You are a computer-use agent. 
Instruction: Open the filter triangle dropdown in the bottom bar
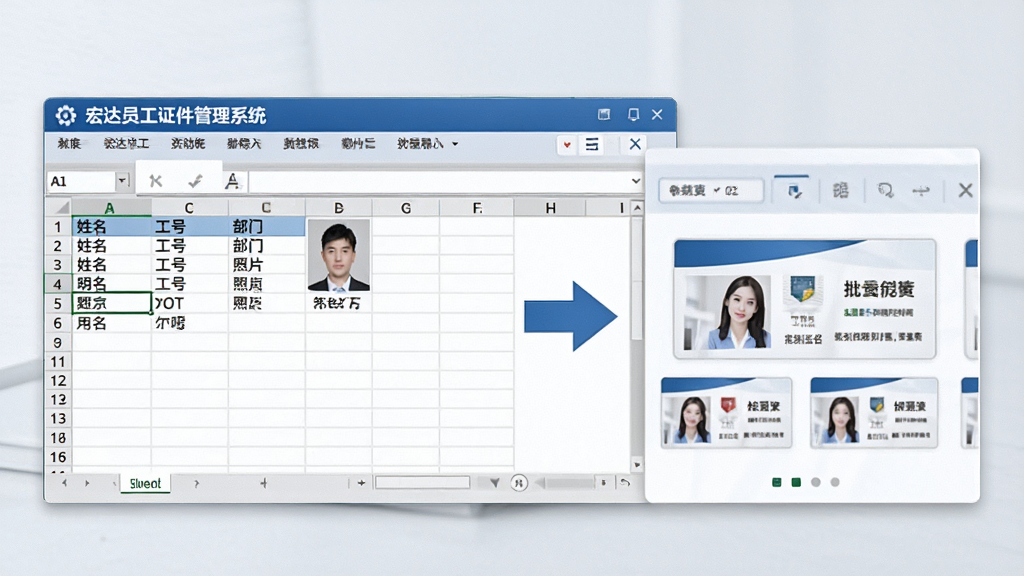coord(494,483)
